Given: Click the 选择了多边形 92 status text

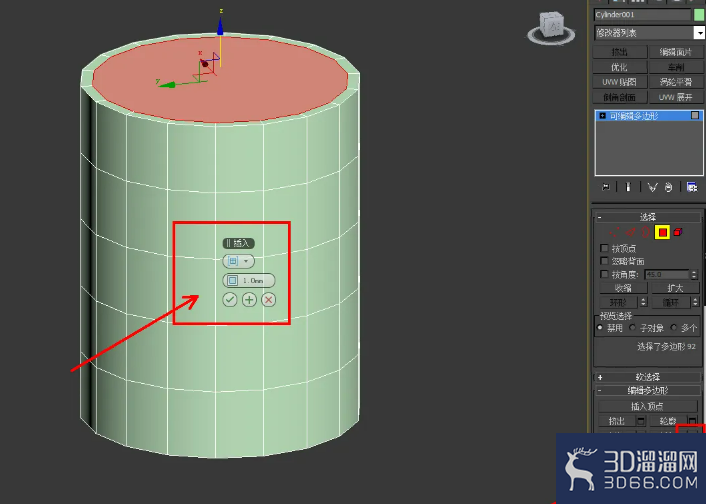Looking at the screenshot, I should pyautogui.click(x=666, y=346).
